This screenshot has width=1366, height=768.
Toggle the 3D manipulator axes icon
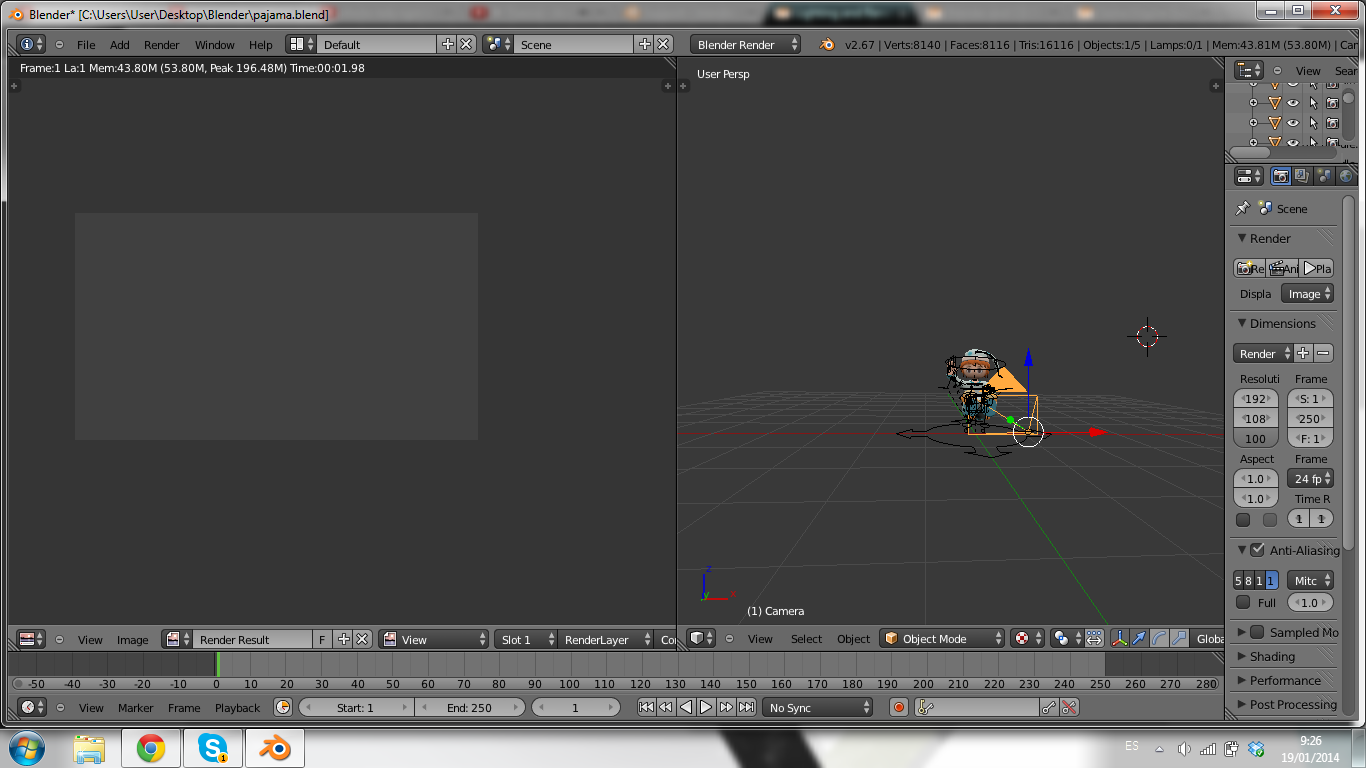1119,638
